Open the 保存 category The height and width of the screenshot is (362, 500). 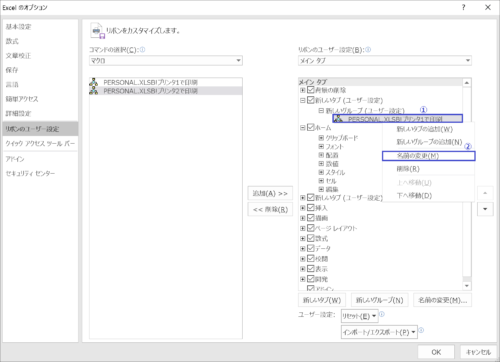point(40,70)
